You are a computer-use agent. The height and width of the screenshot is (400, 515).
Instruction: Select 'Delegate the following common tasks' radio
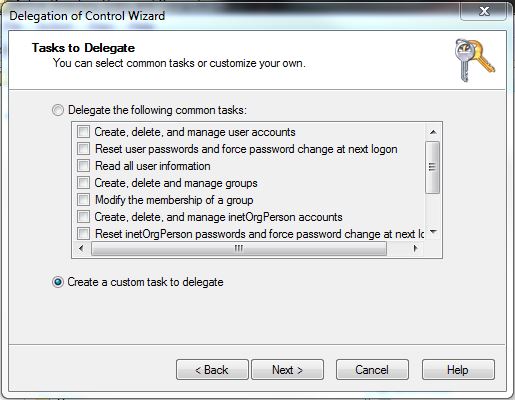point(58,110)
